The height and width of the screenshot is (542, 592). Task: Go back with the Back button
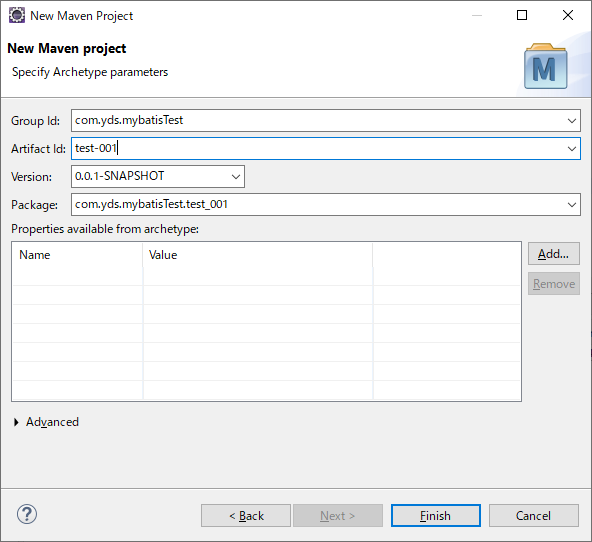coord(246,516)
